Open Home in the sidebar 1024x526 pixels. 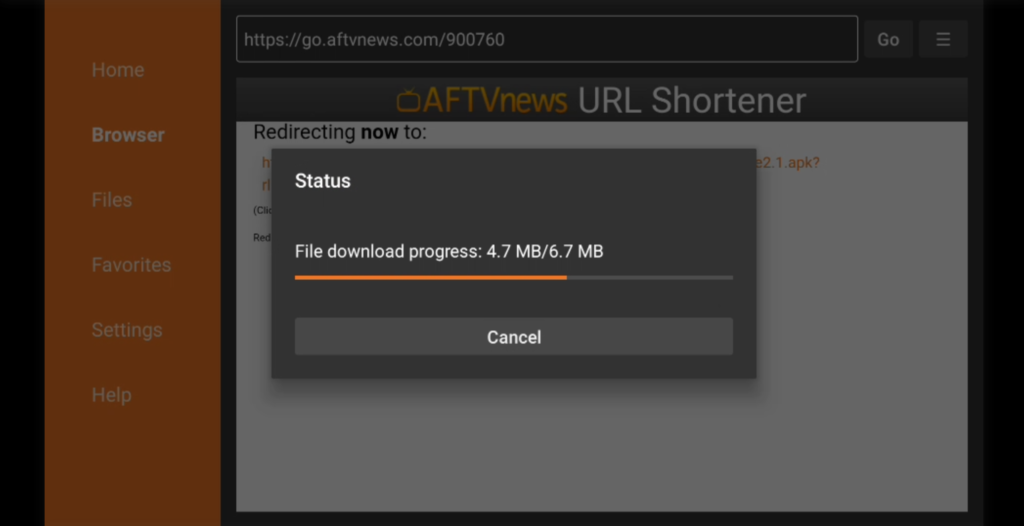(118, 70)
